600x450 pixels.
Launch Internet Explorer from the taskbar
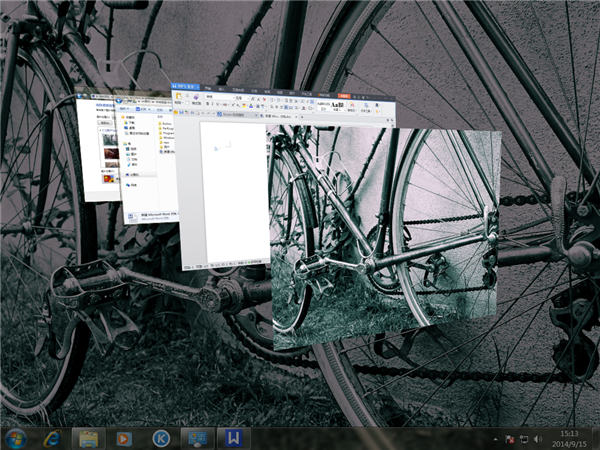pyautogui.click(x=52, y=438)
